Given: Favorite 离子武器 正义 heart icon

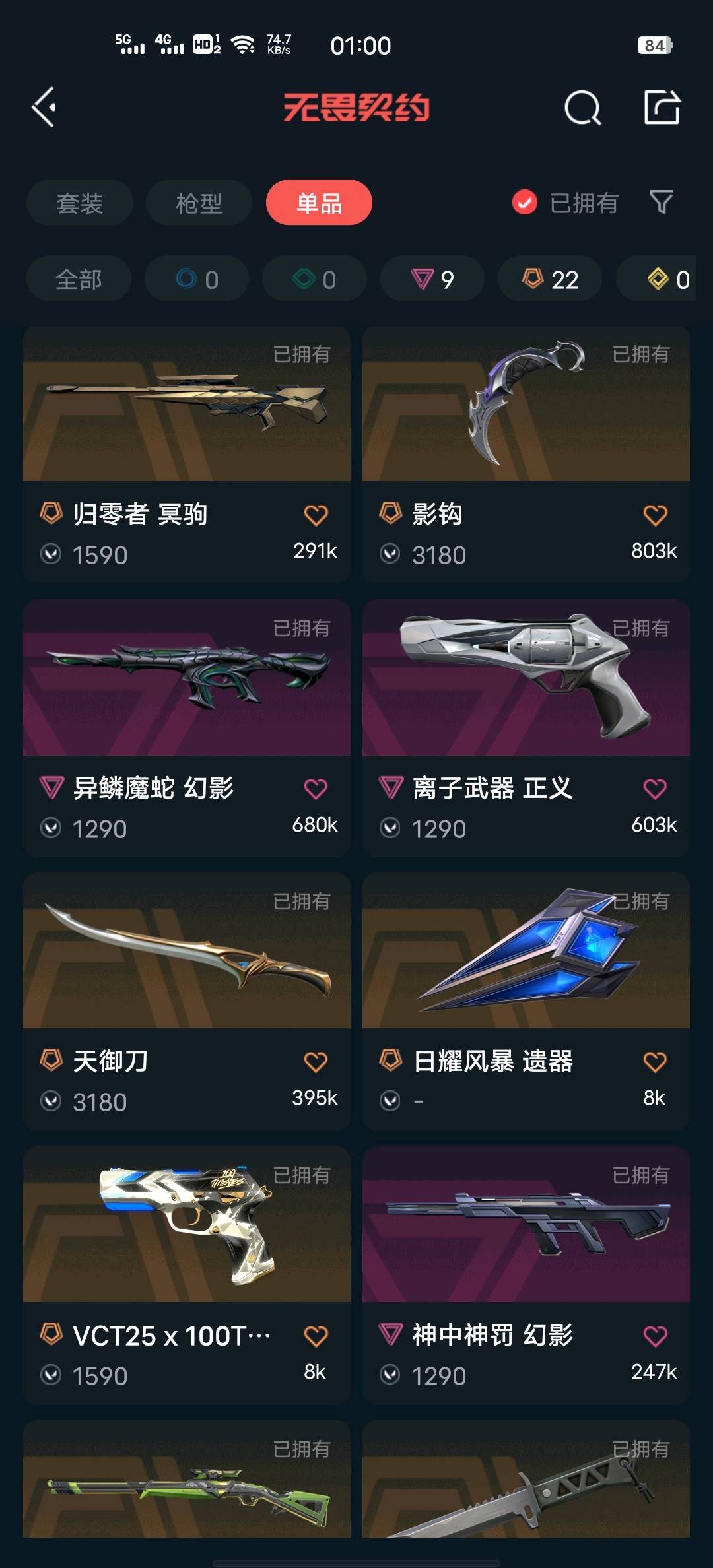Looking at the screenshot, I should pyautogui.click(x=655, y=789).
